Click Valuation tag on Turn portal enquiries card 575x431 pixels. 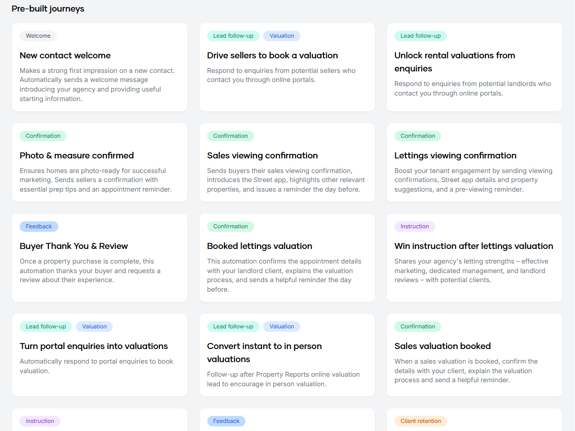(94, 326)
